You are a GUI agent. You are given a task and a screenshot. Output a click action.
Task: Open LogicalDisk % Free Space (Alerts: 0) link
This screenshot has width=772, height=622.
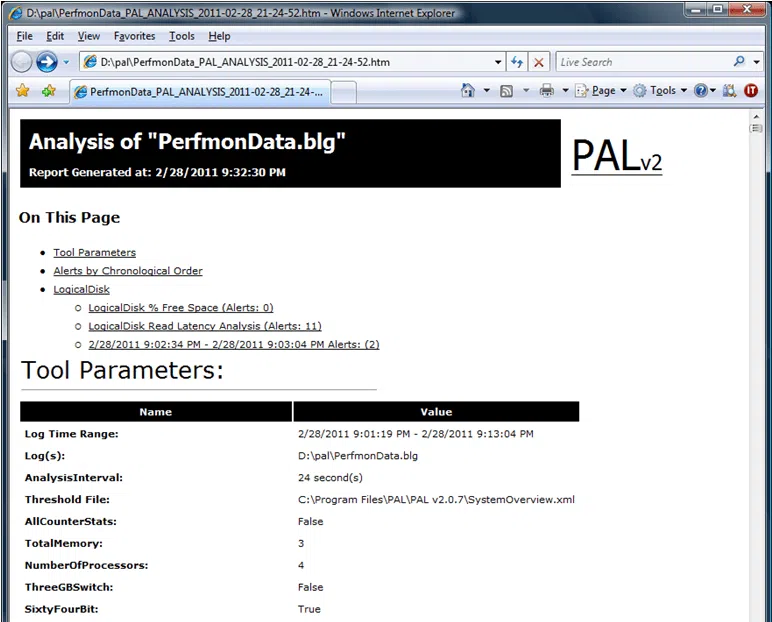(181, 308)
